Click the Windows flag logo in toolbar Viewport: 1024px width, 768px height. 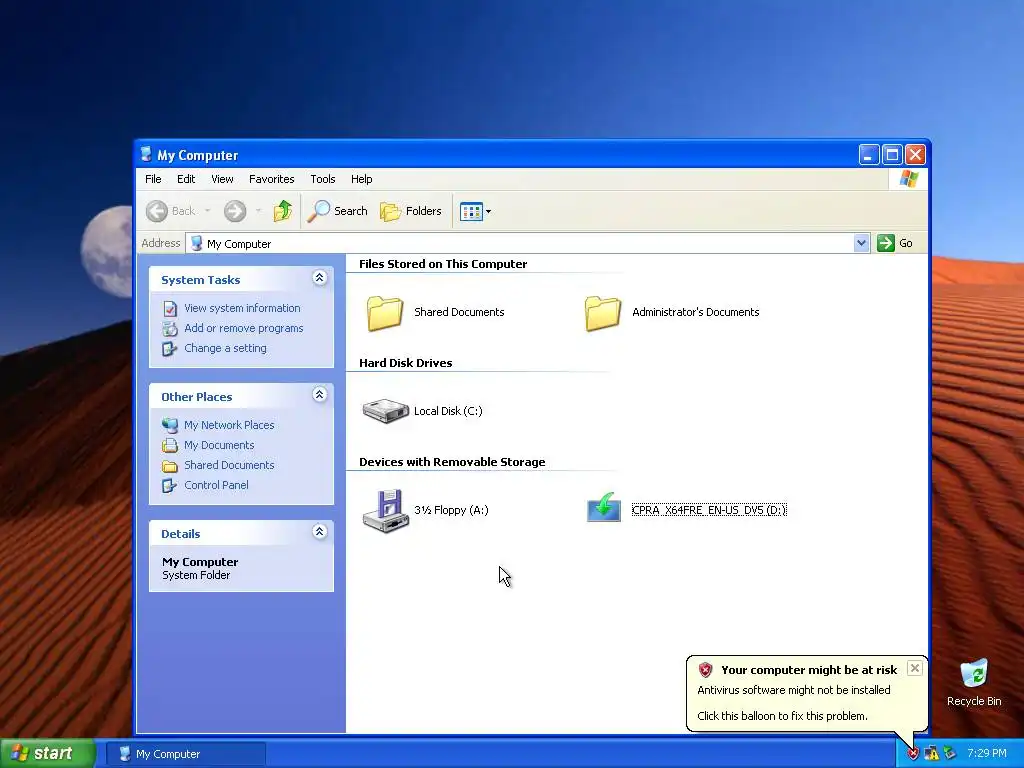pyautogui.click(x=908, y=179)
